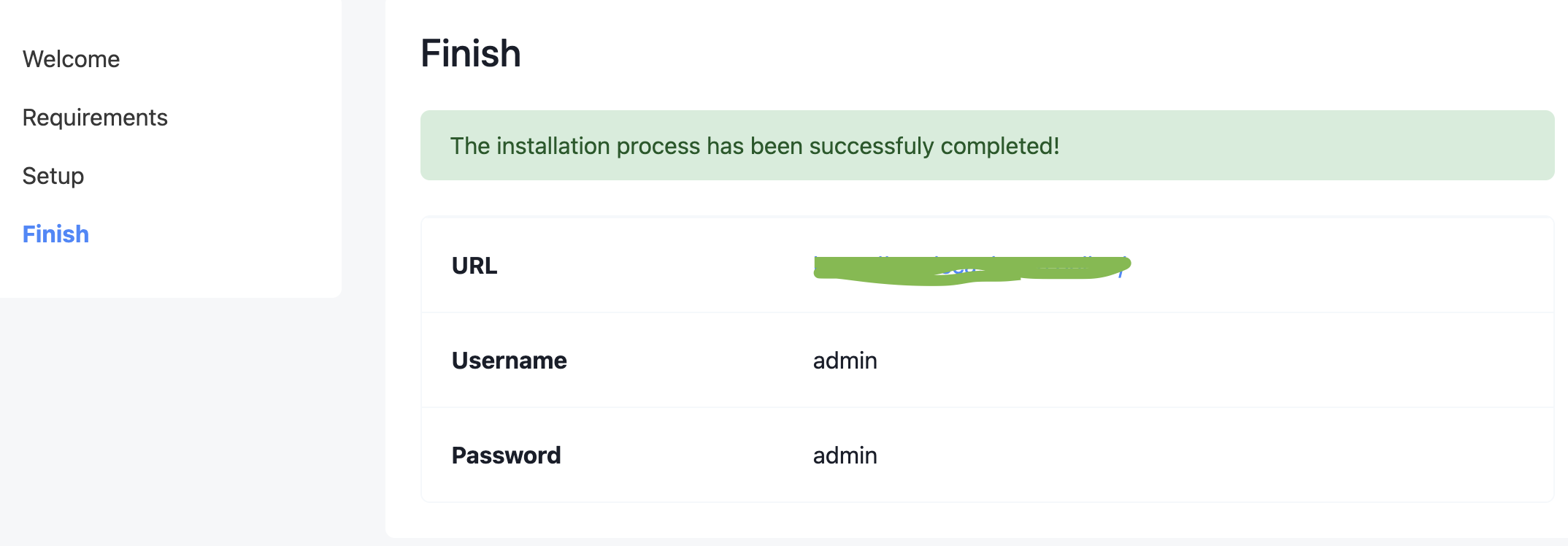This screenshot has height=546, width=1568.
Task: Click the highlighted Finish sidebar step
Action: [55, 234]
